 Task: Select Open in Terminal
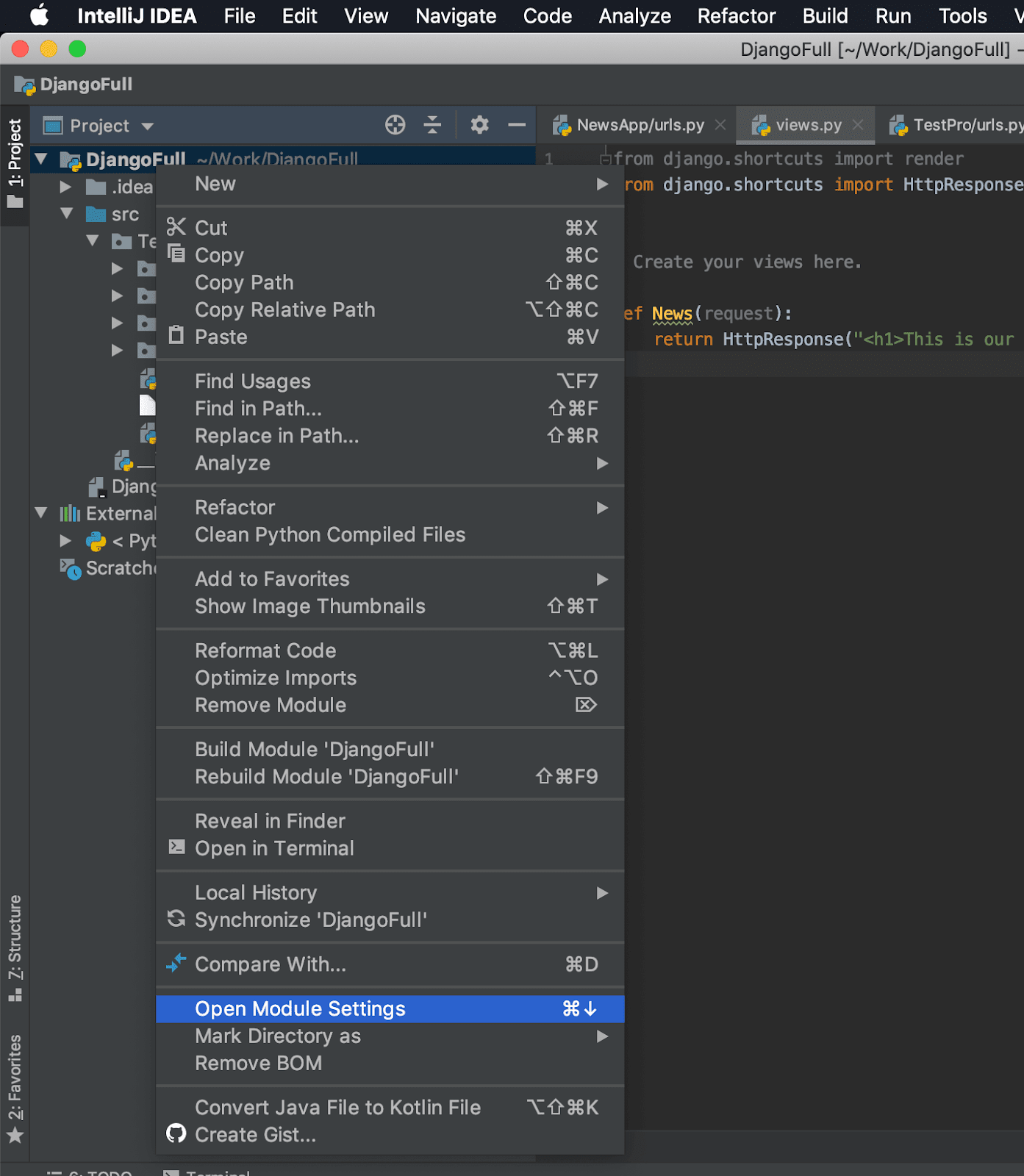273,848
